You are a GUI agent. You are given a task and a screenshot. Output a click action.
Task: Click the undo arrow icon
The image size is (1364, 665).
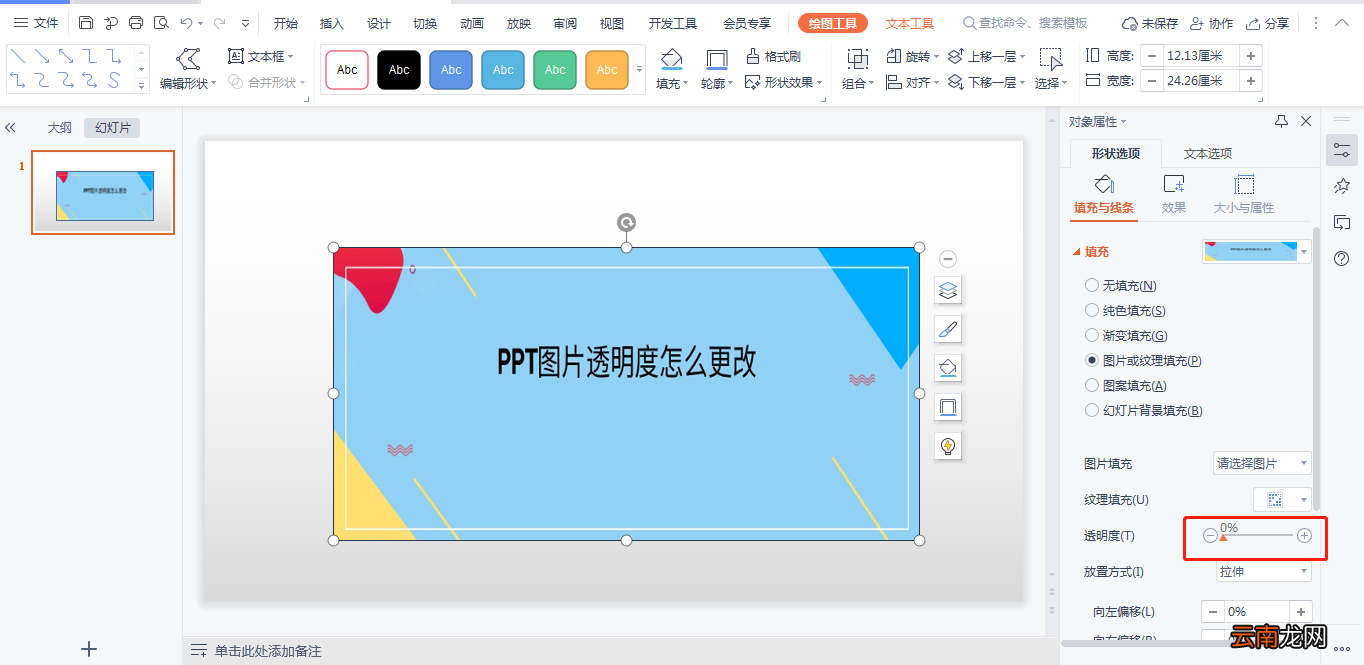pyautogui.click(x=186, y=22)
